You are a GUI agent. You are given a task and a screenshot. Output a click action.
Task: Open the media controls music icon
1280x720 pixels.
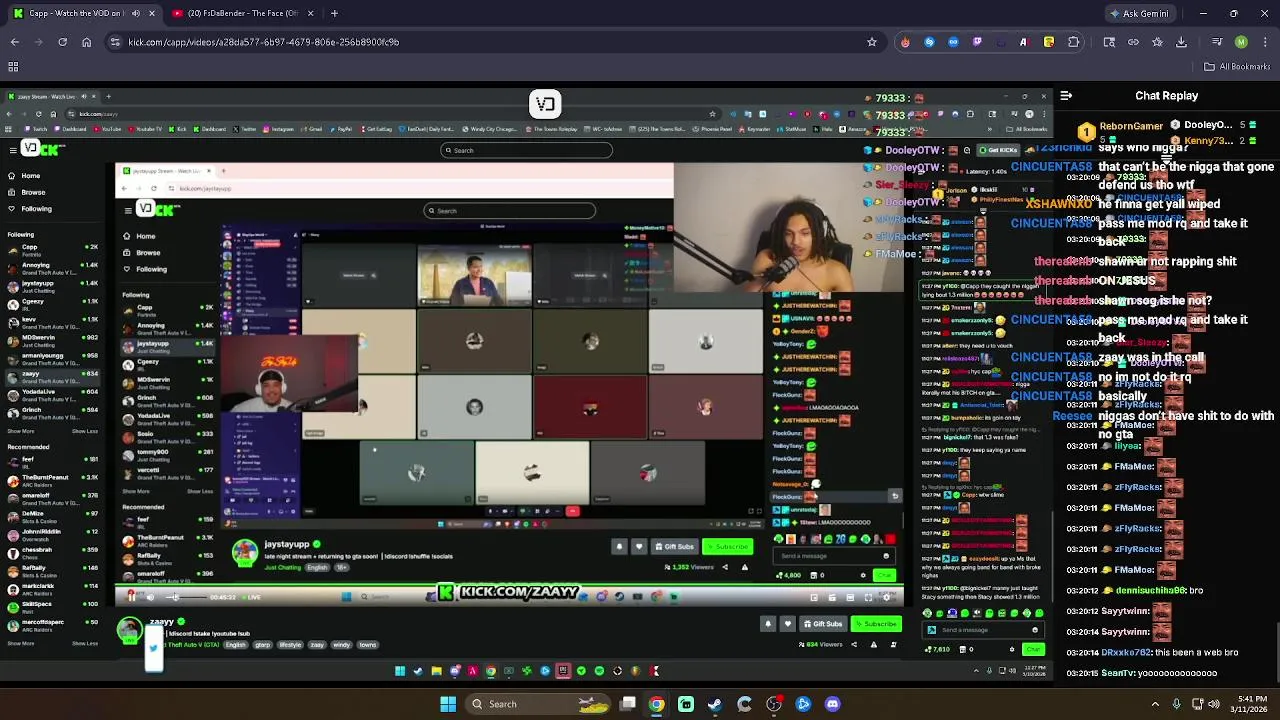coord(1217,42)
